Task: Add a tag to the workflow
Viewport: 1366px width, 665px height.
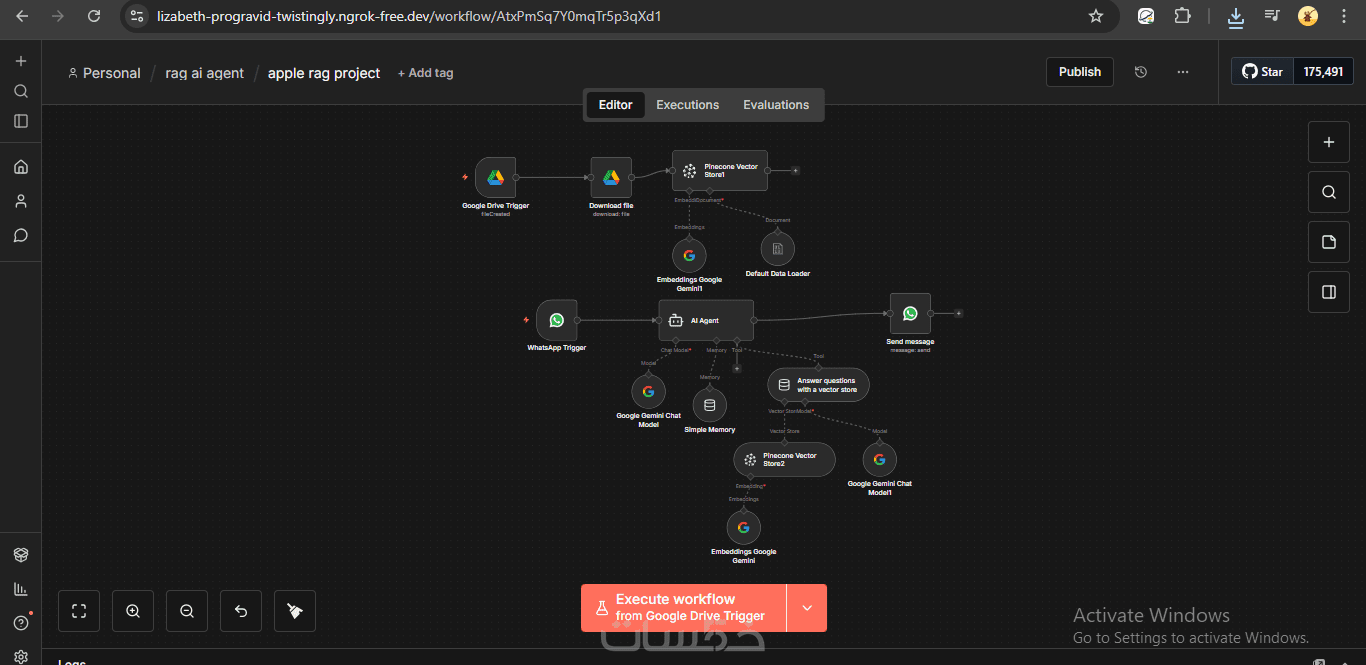Action: [x=425, y=73]
